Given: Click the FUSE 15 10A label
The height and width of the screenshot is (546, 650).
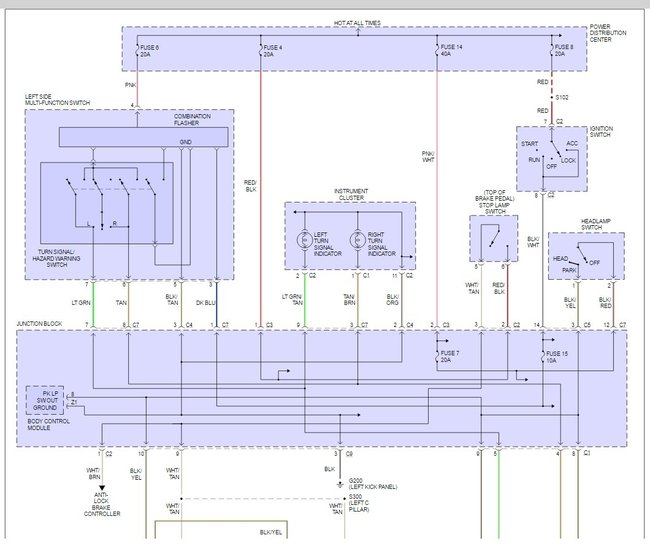Looking at the screenshot, I should pyautogui.click(x=557, y=357).
